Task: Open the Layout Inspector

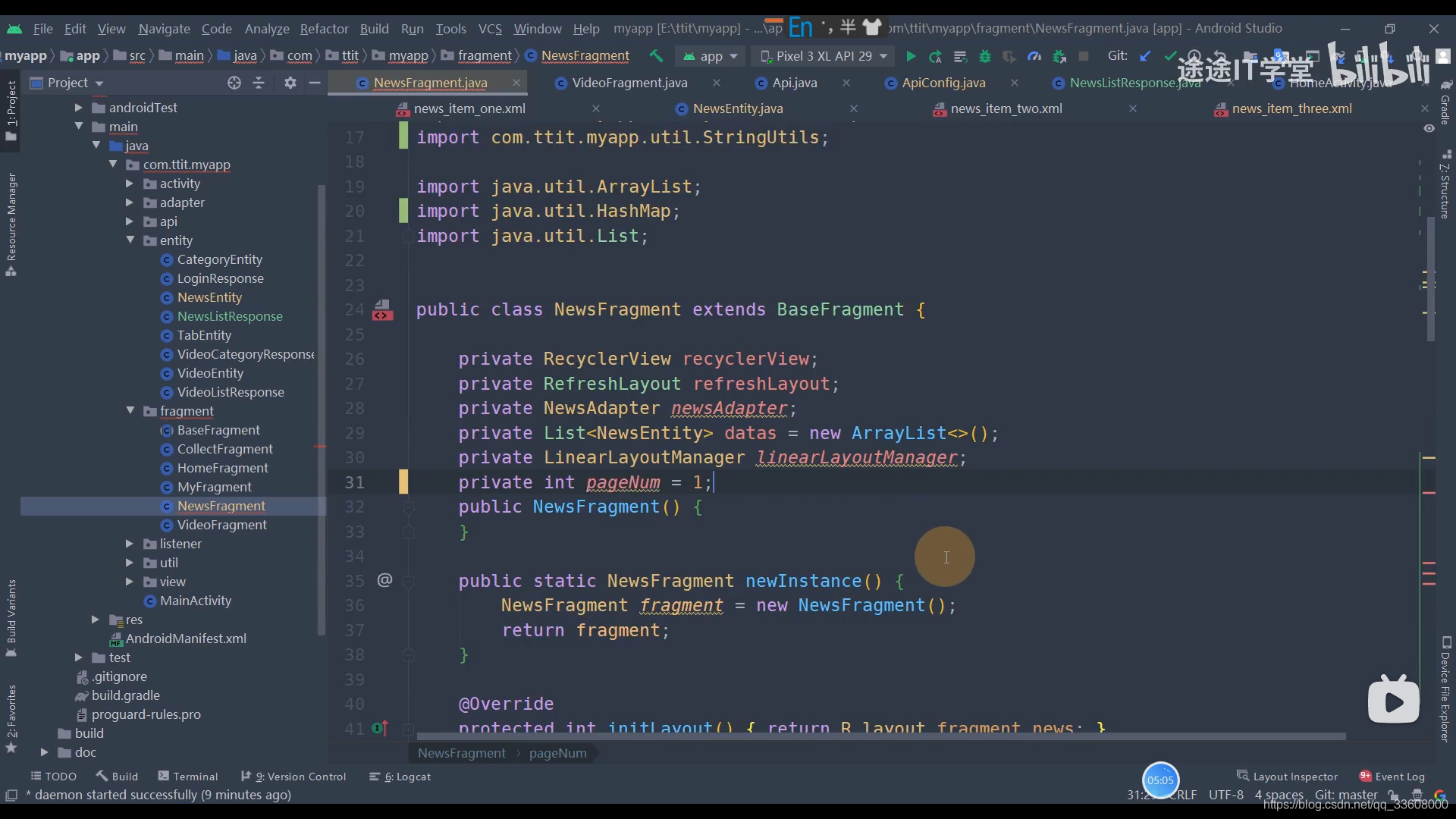Action: [x=1288, y=777]
